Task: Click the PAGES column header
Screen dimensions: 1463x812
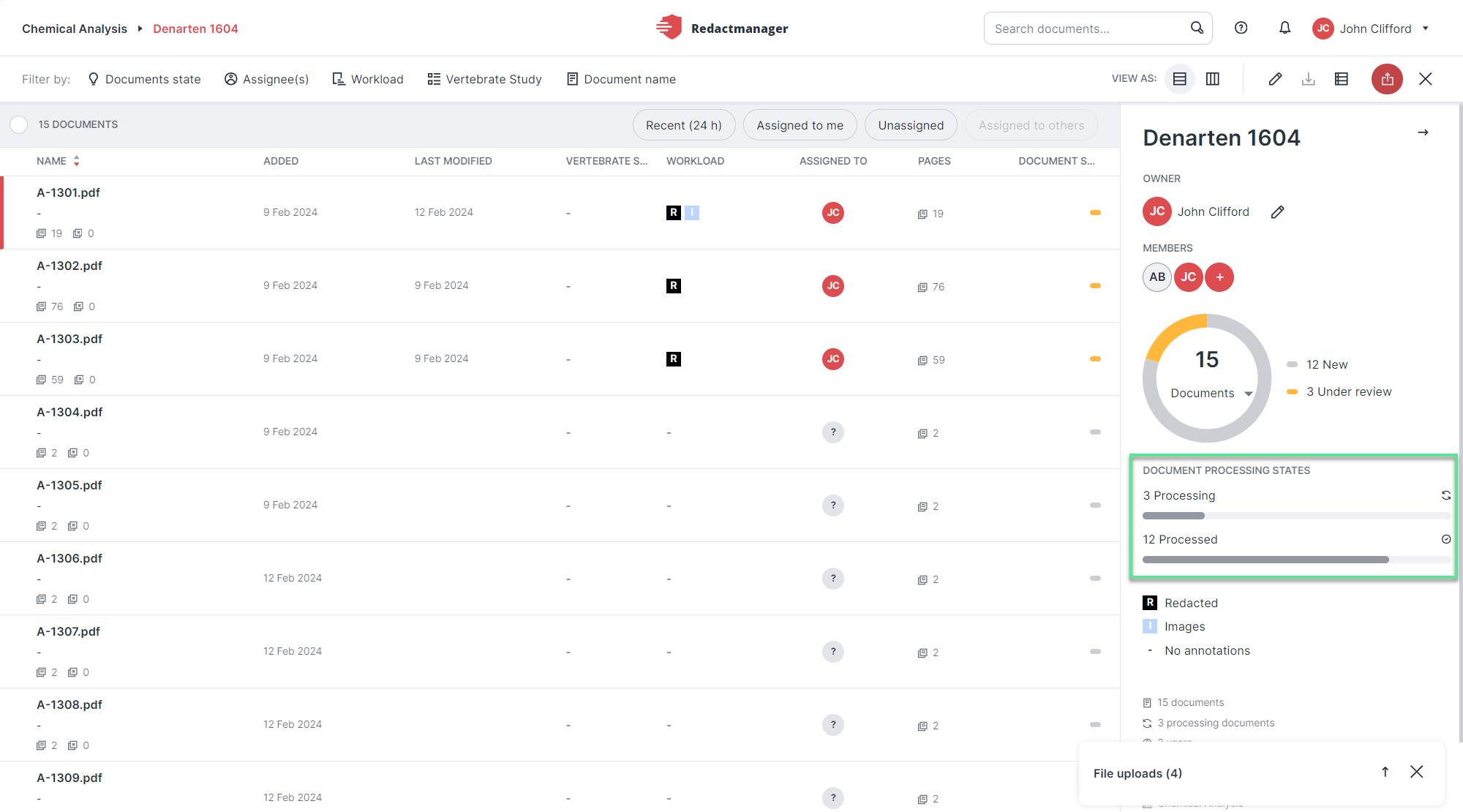Action: [934, 161]
